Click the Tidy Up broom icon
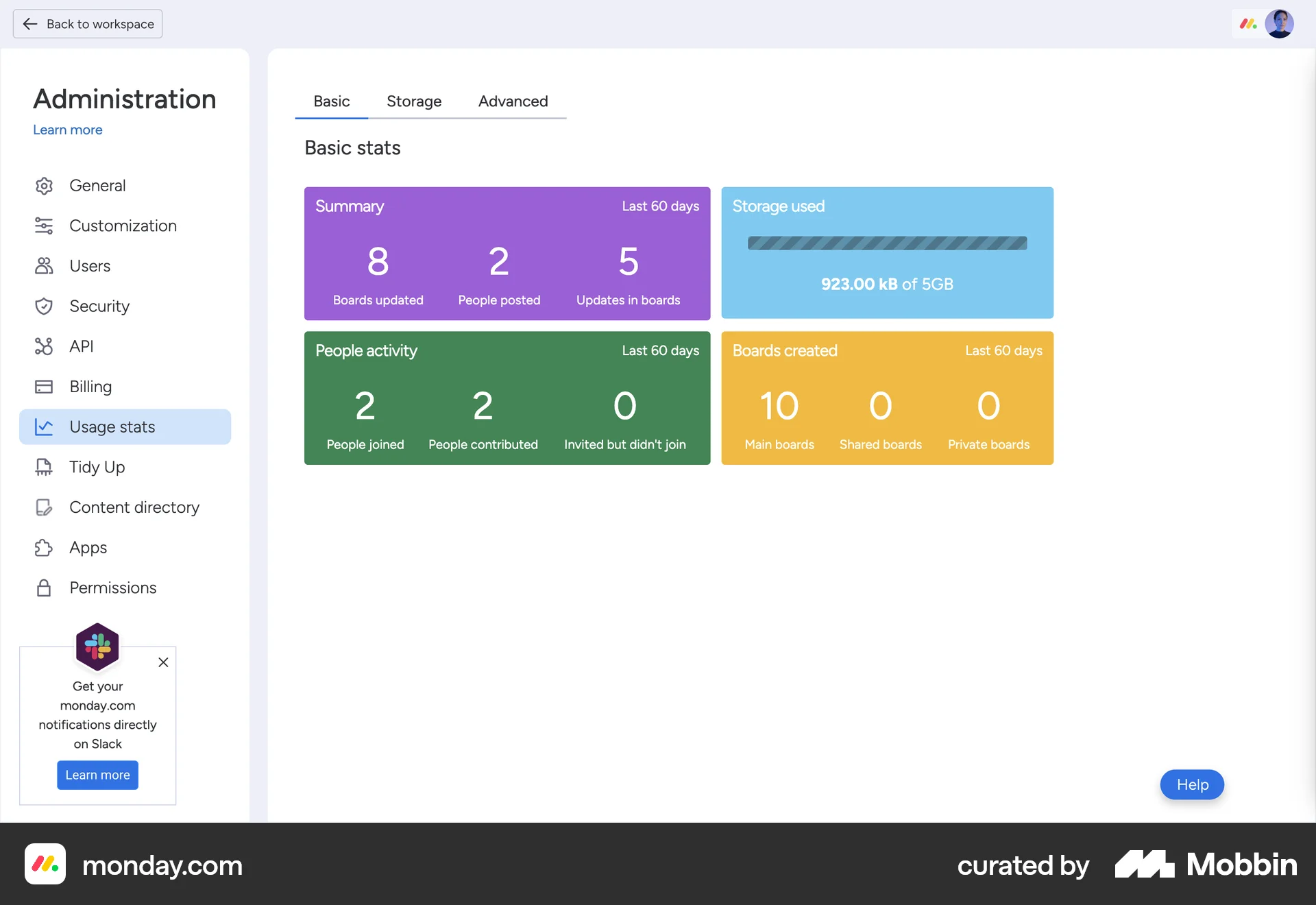 coord(44,467)
